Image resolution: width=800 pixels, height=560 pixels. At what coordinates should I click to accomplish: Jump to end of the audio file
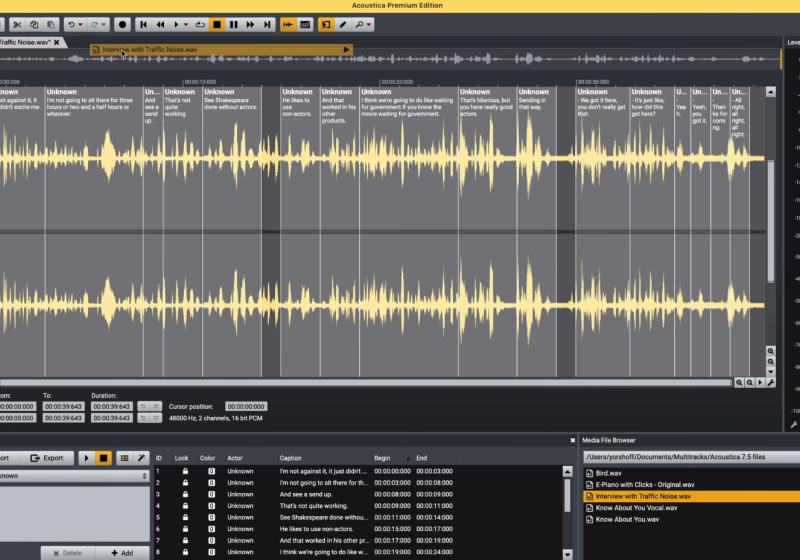(x=267, y=24)
